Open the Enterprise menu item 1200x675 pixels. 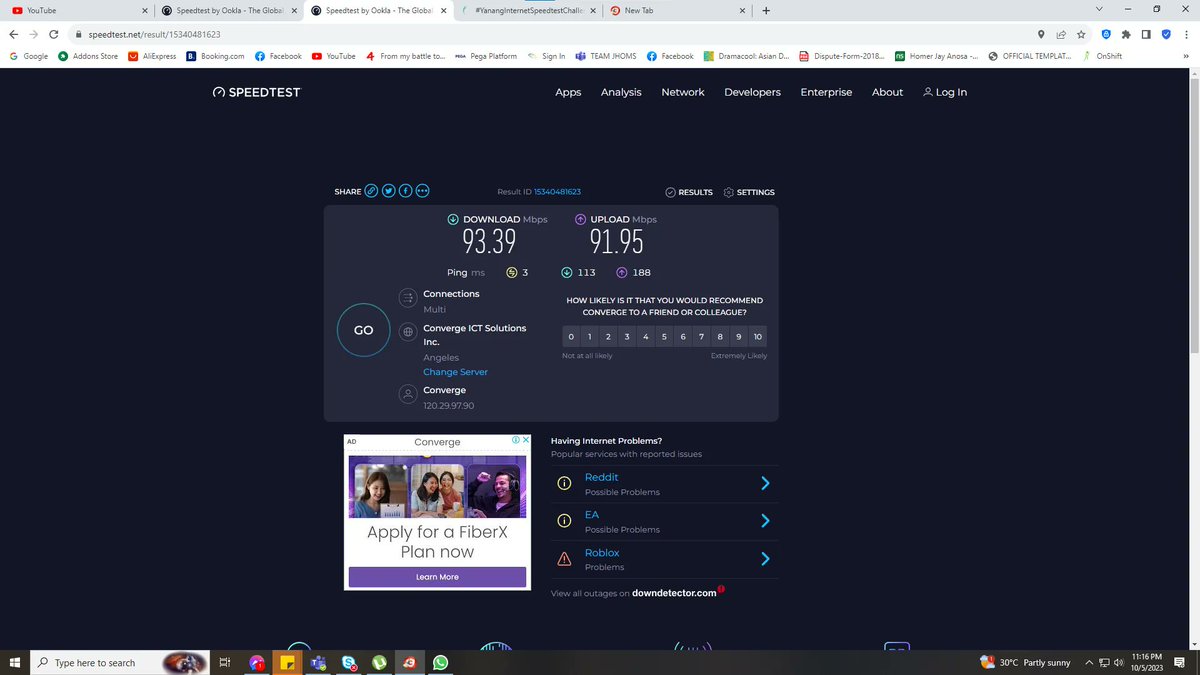[x=826, y=92]
